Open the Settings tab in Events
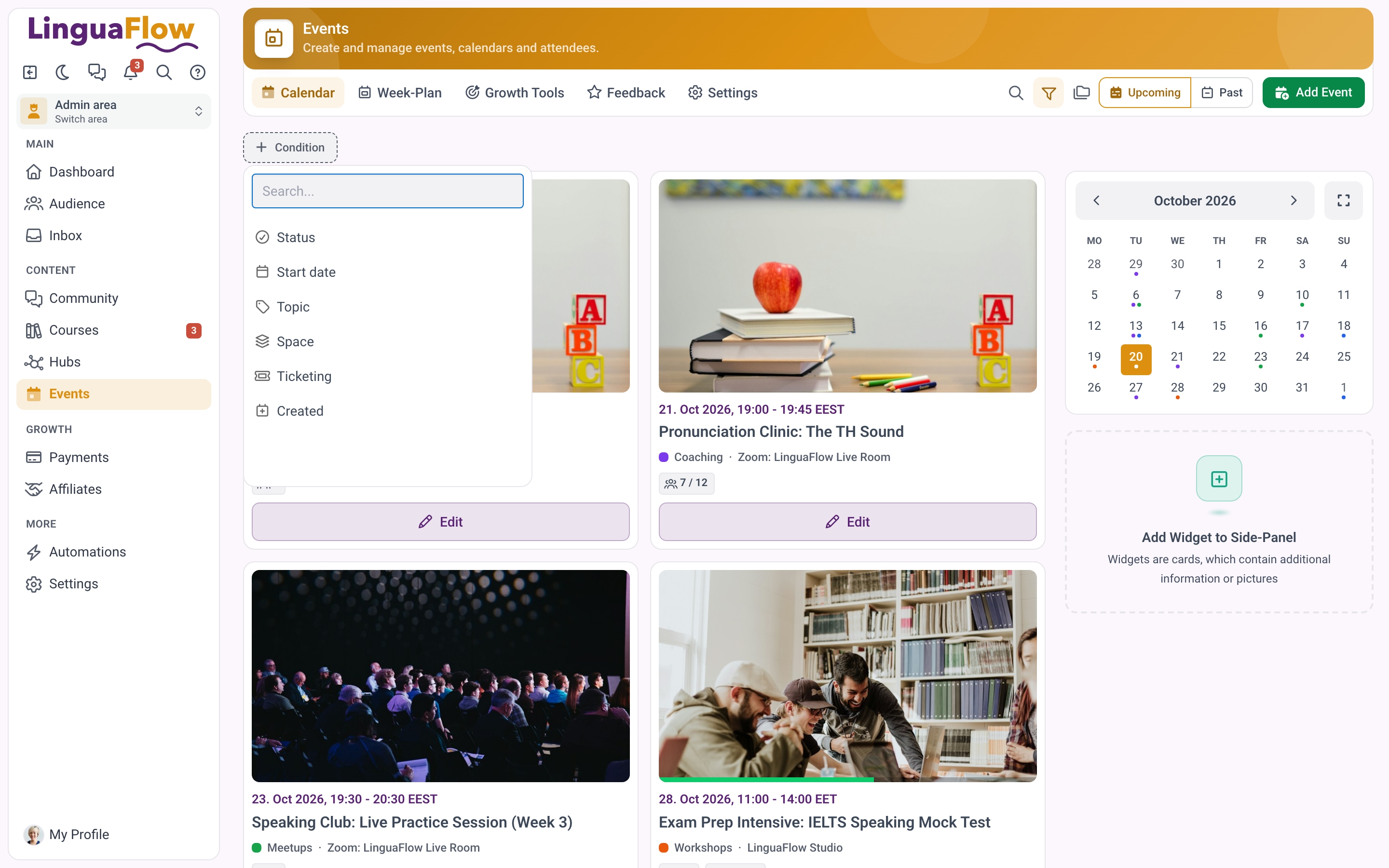The image size is (1389, 868). click(x=722, y=93)
